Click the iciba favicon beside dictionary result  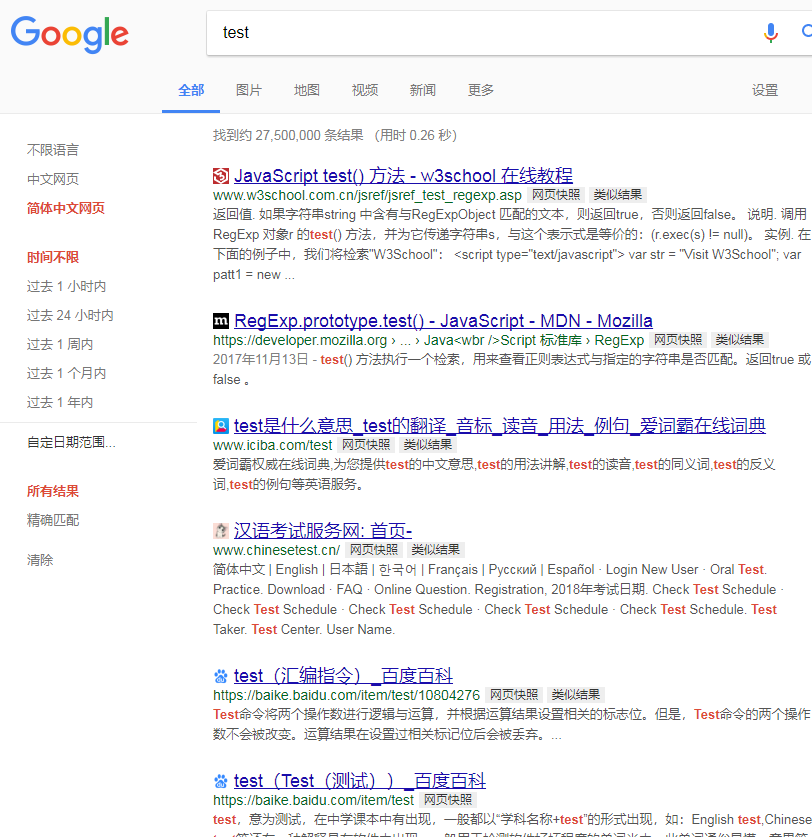click(221, 426)
